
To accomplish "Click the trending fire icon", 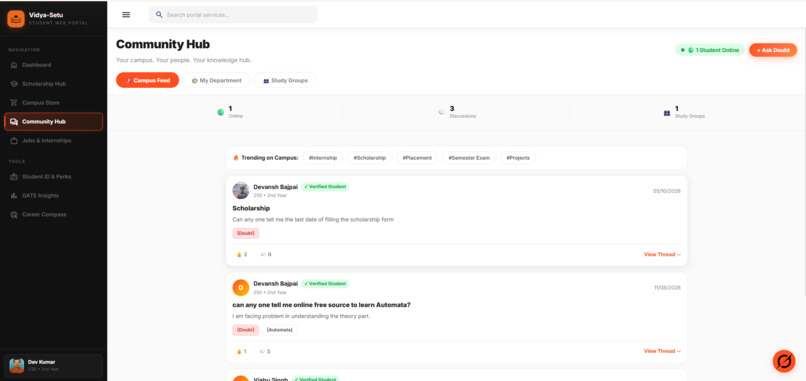I will point(236,158).
